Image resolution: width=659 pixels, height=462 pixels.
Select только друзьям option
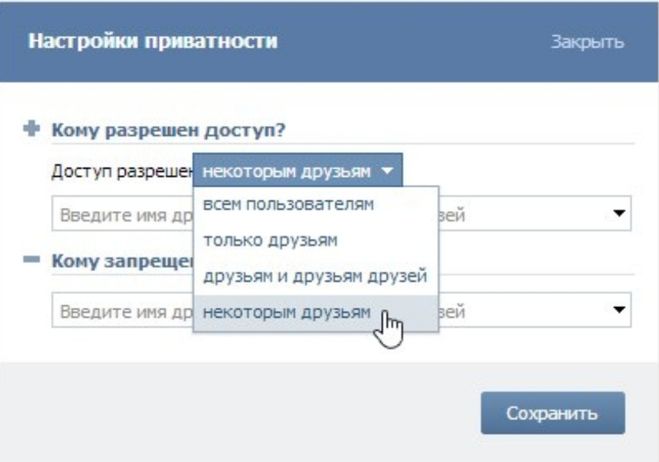point(270,240)
